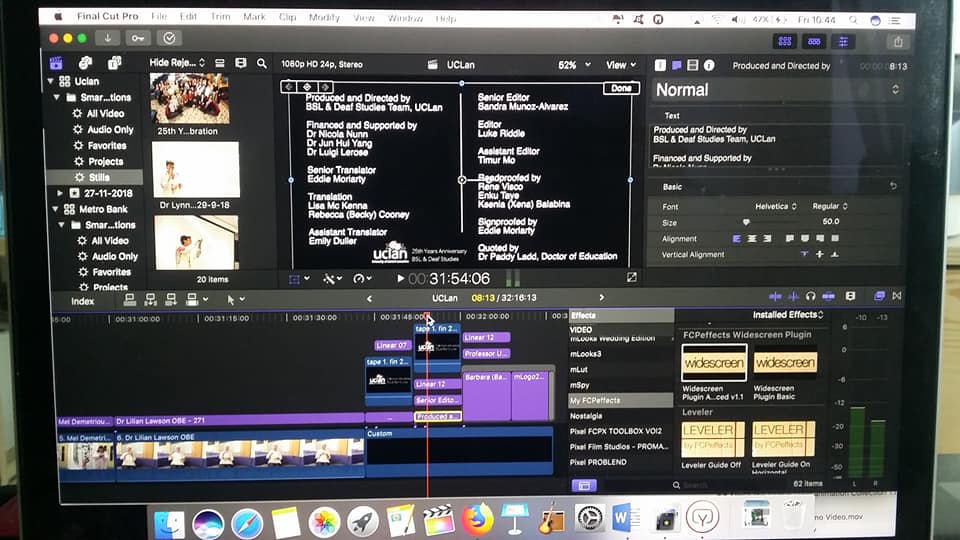The height and width of the screenshot is (540, 960).
Task: Click the import media arrow button
Action: click(x=107, y=39)
